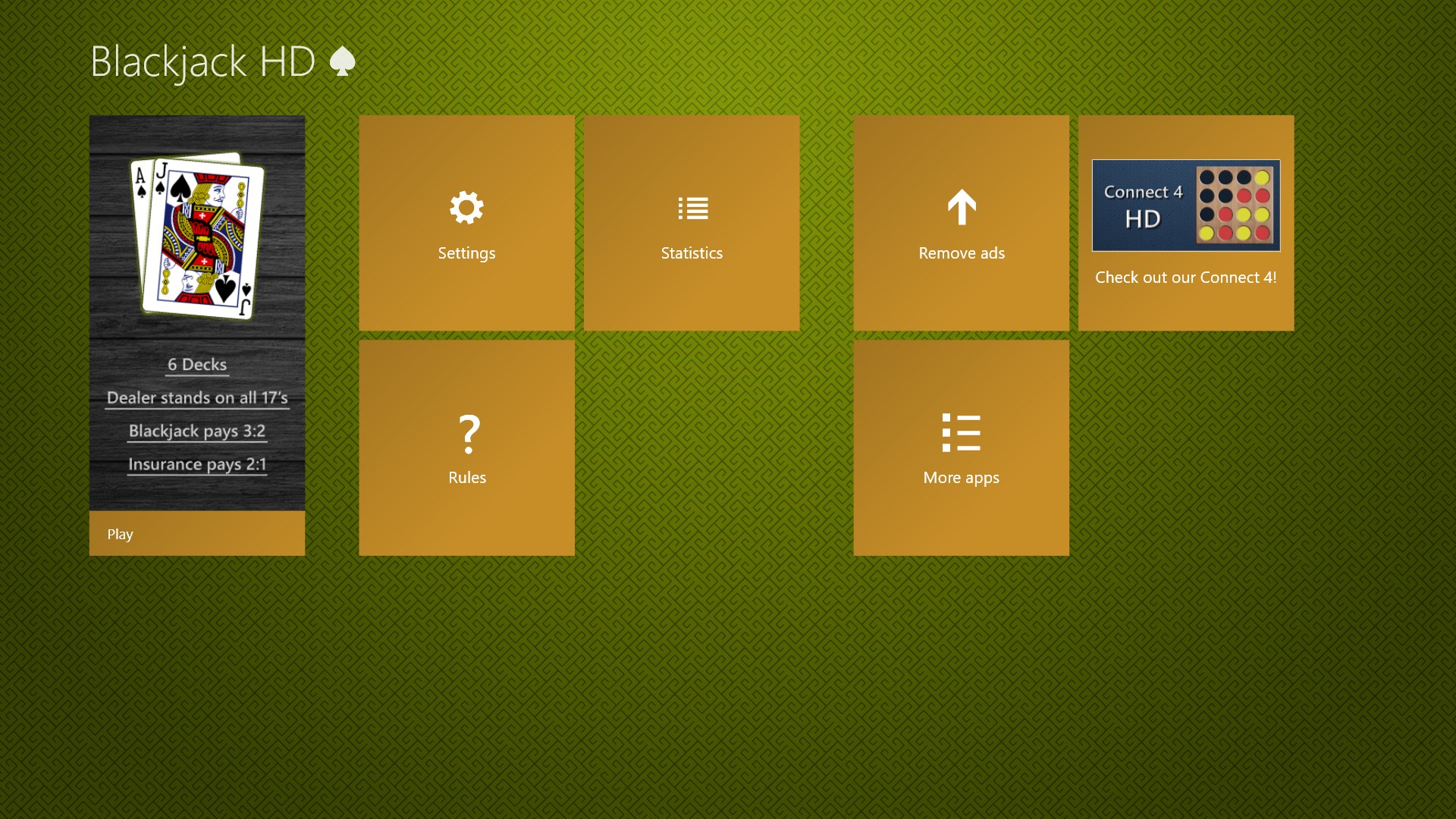Click the Blackjack HD title text

click(x=202, y=61)
